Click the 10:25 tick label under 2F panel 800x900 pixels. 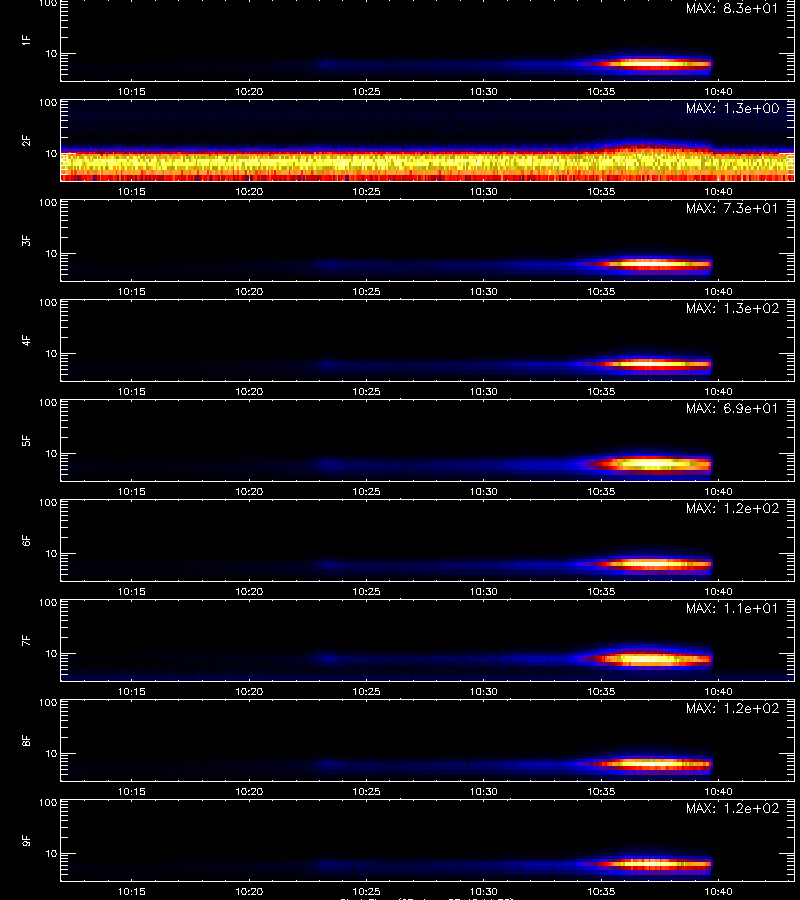(x=366, y=192)
